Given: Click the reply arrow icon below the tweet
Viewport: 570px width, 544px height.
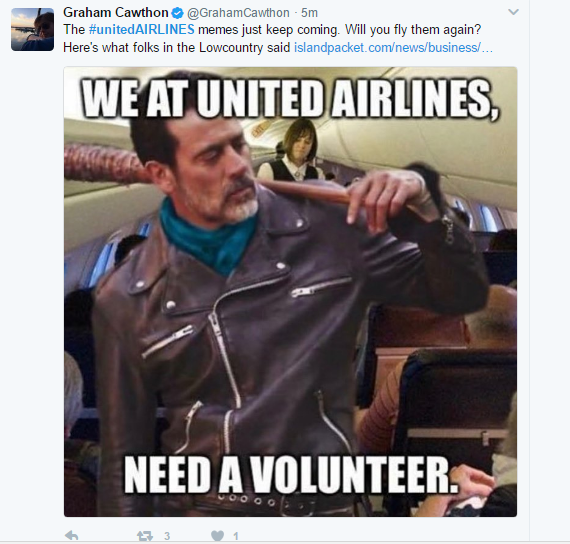Looking at the screenshot, I should pyautogui.click(x=72, y=536).
